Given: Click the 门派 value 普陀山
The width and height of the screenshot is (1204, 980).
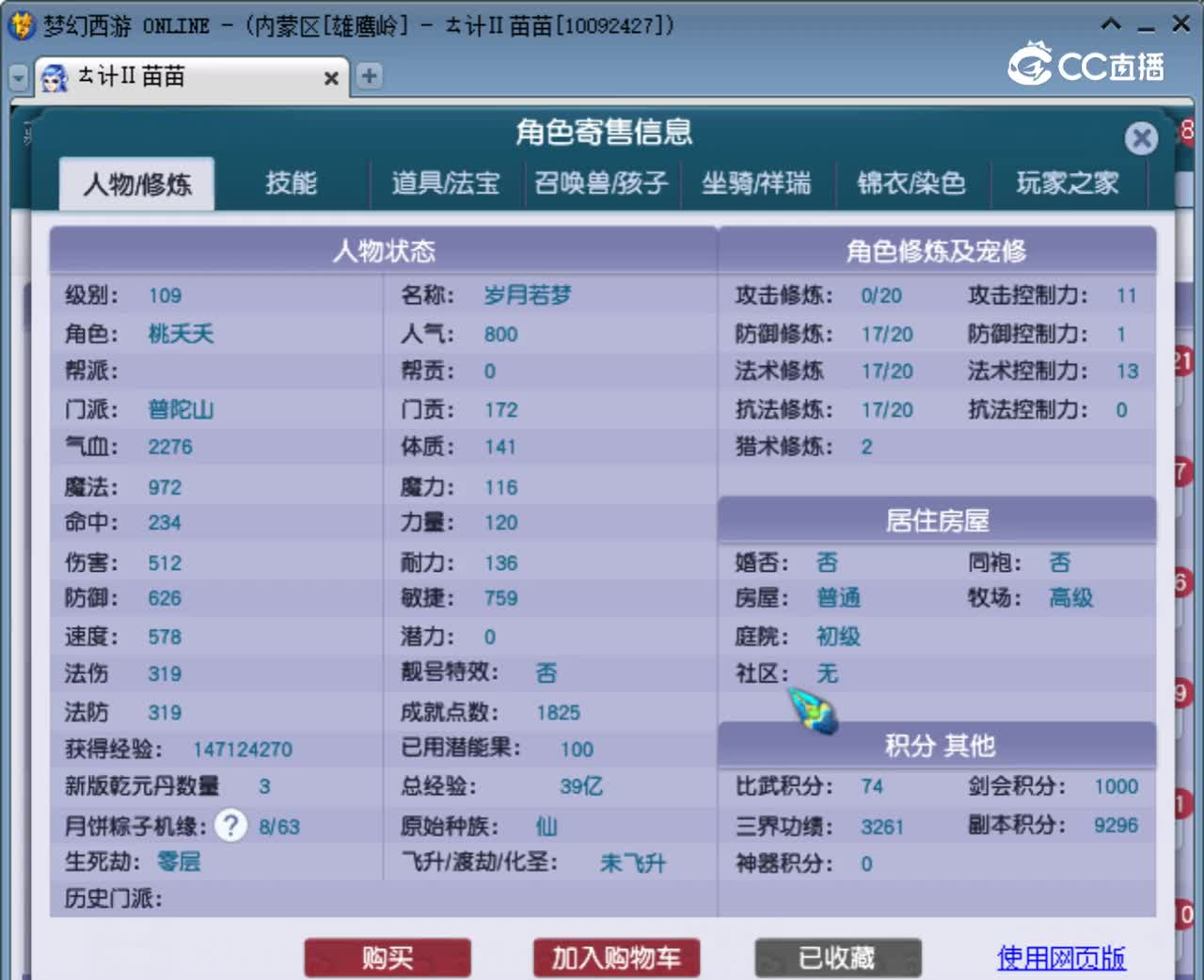Looking at the screenshot, I should pos(181,410).
